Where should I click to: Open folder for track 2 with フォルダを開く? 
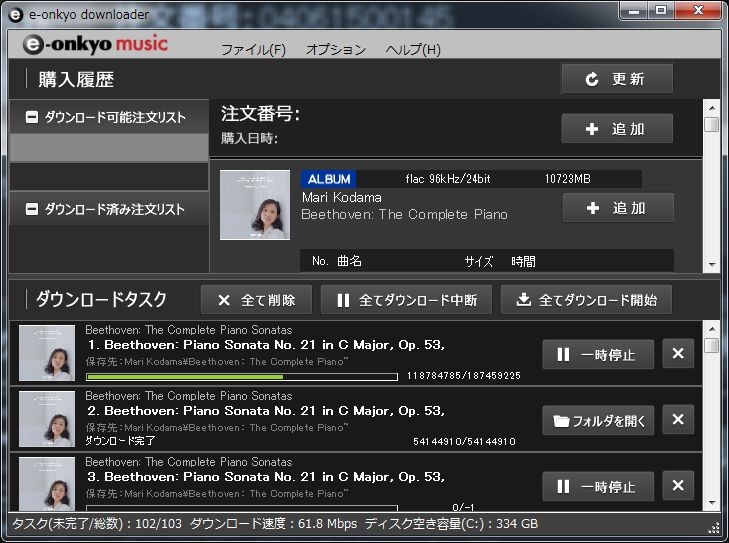[x=598, y=421]
